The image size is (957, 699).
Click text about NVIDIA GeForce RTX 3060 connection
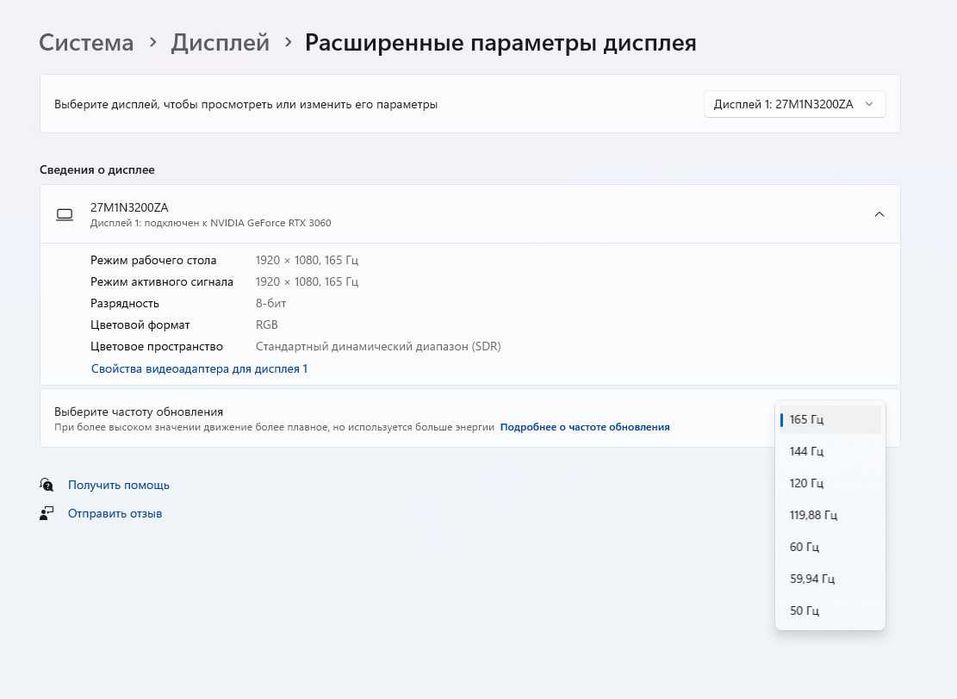211,223
